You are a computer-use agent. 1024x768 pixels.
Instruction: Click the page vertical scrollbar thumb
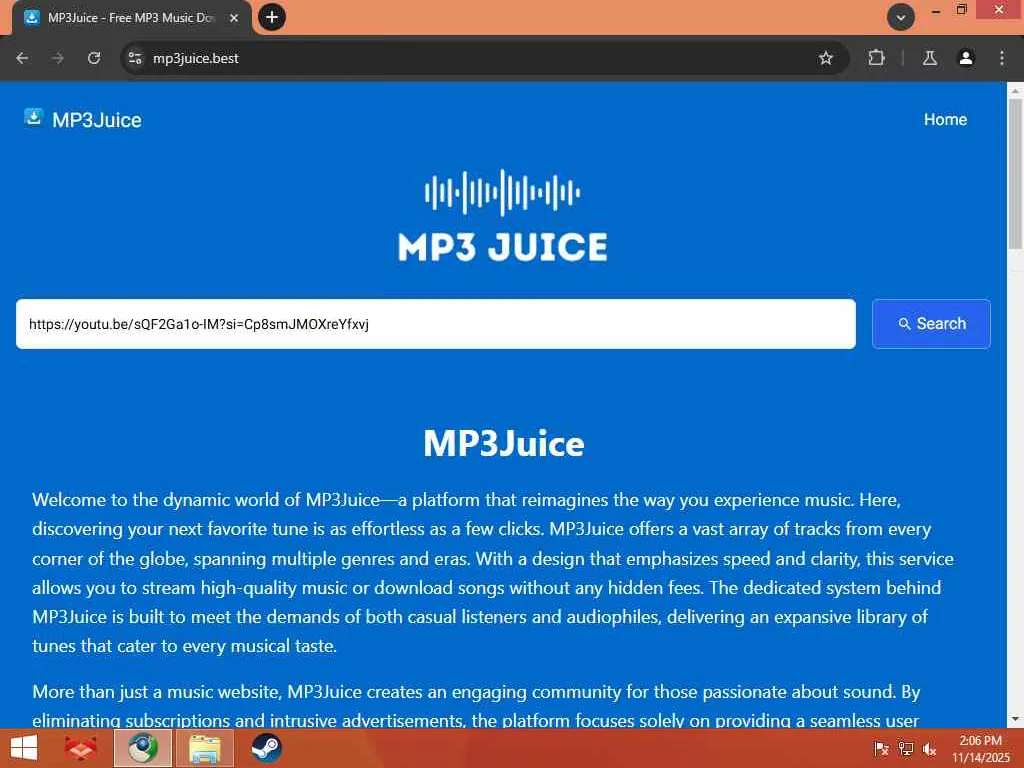pos(1015,173)
